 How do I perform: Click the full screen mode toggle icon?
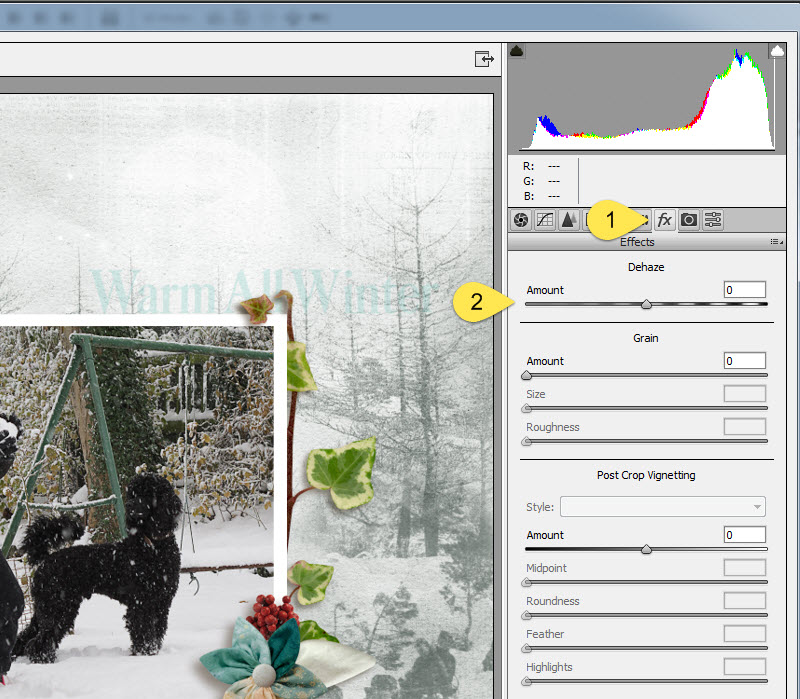click(484, 59)
